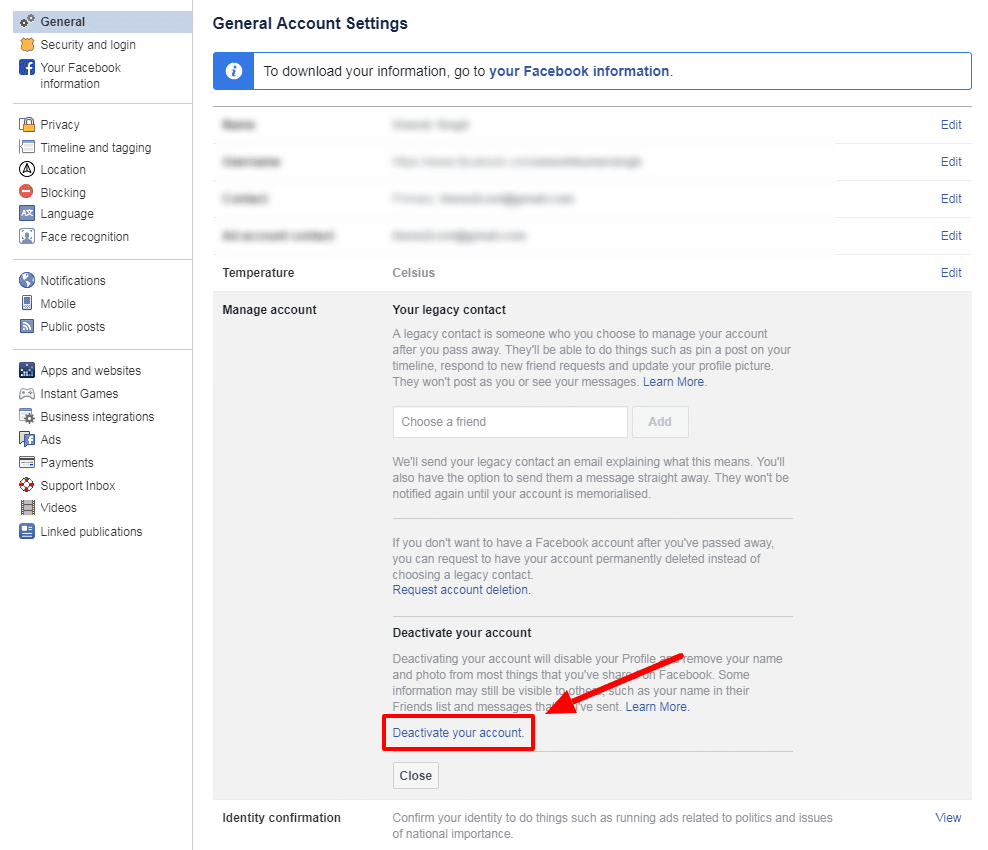Click the Instant Games controller icon

(27, 394)
